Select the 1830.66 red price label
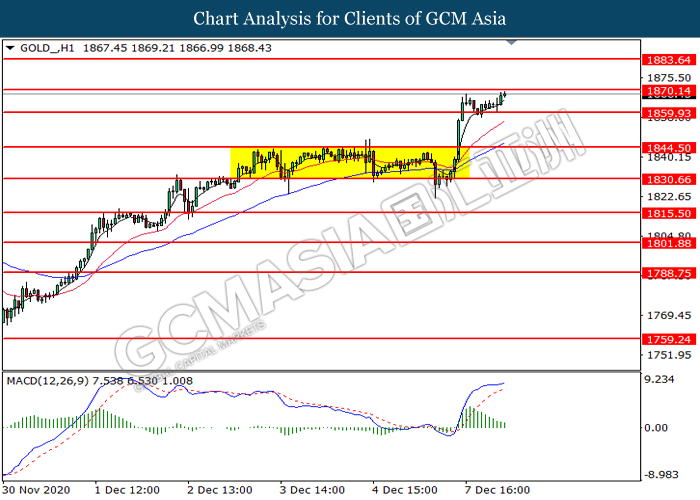The height and width of the screenshot is (500, 700). (x=668, y=179)
